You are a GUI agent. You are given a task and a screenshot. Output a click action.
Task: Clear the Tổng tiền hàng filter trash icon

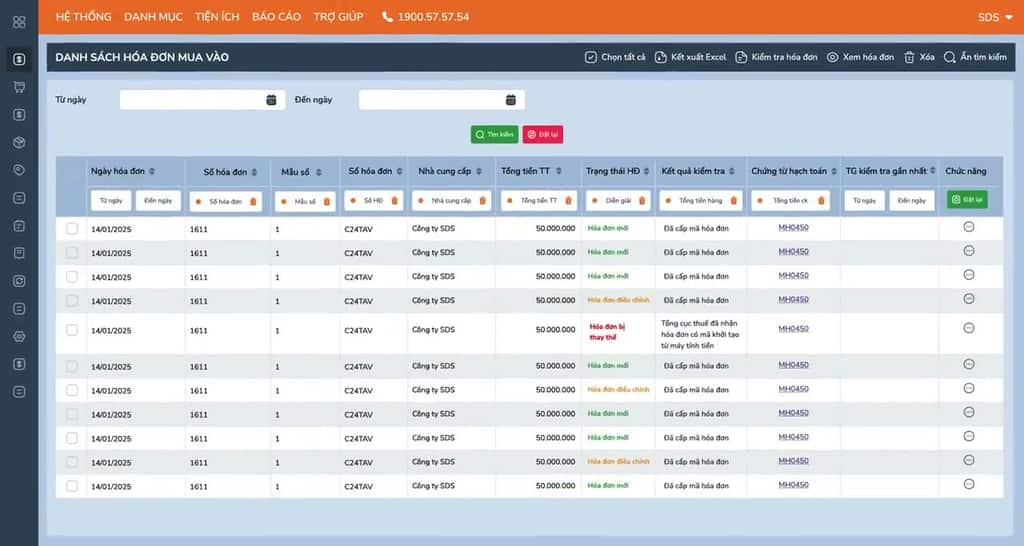[733, 201]
